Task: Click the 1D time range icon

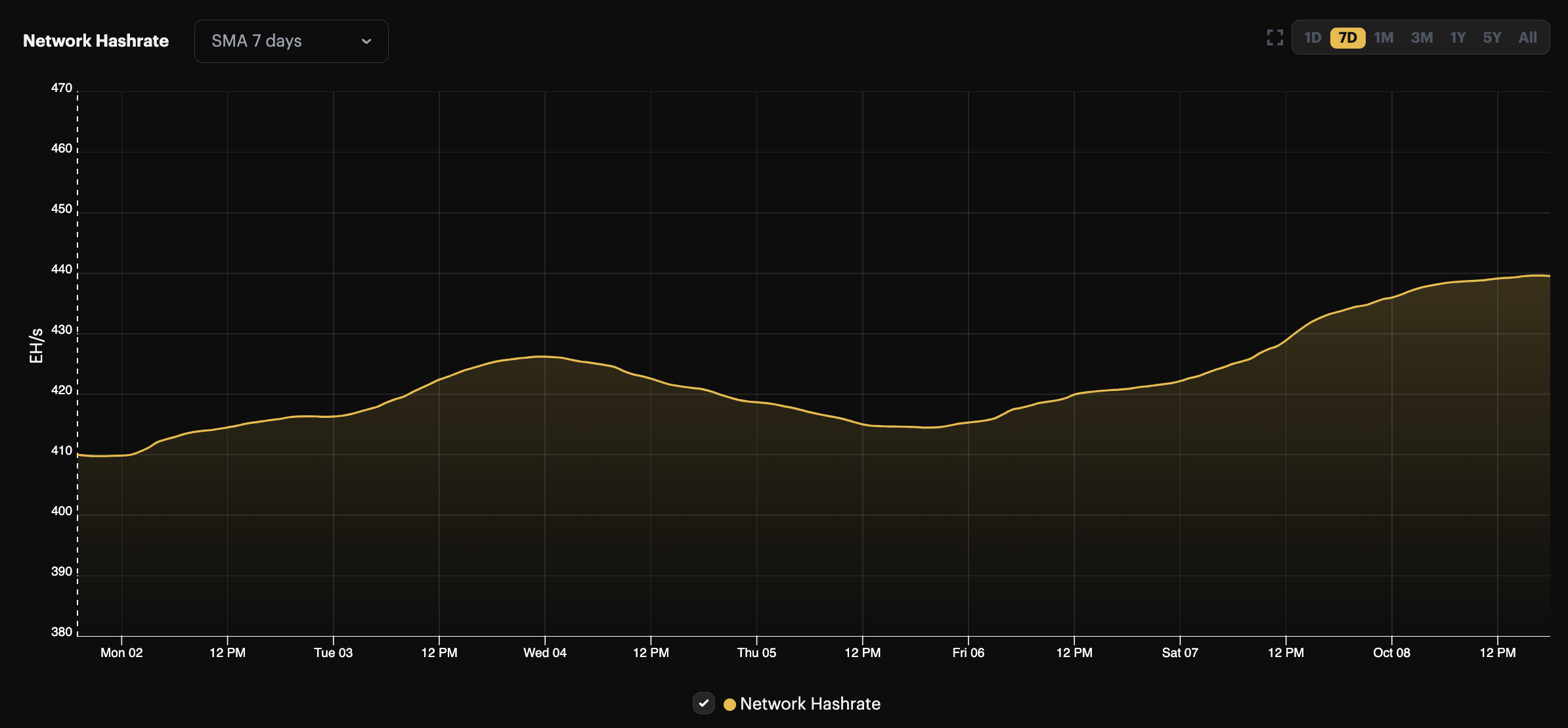Action: click(x=1312, y=38)
